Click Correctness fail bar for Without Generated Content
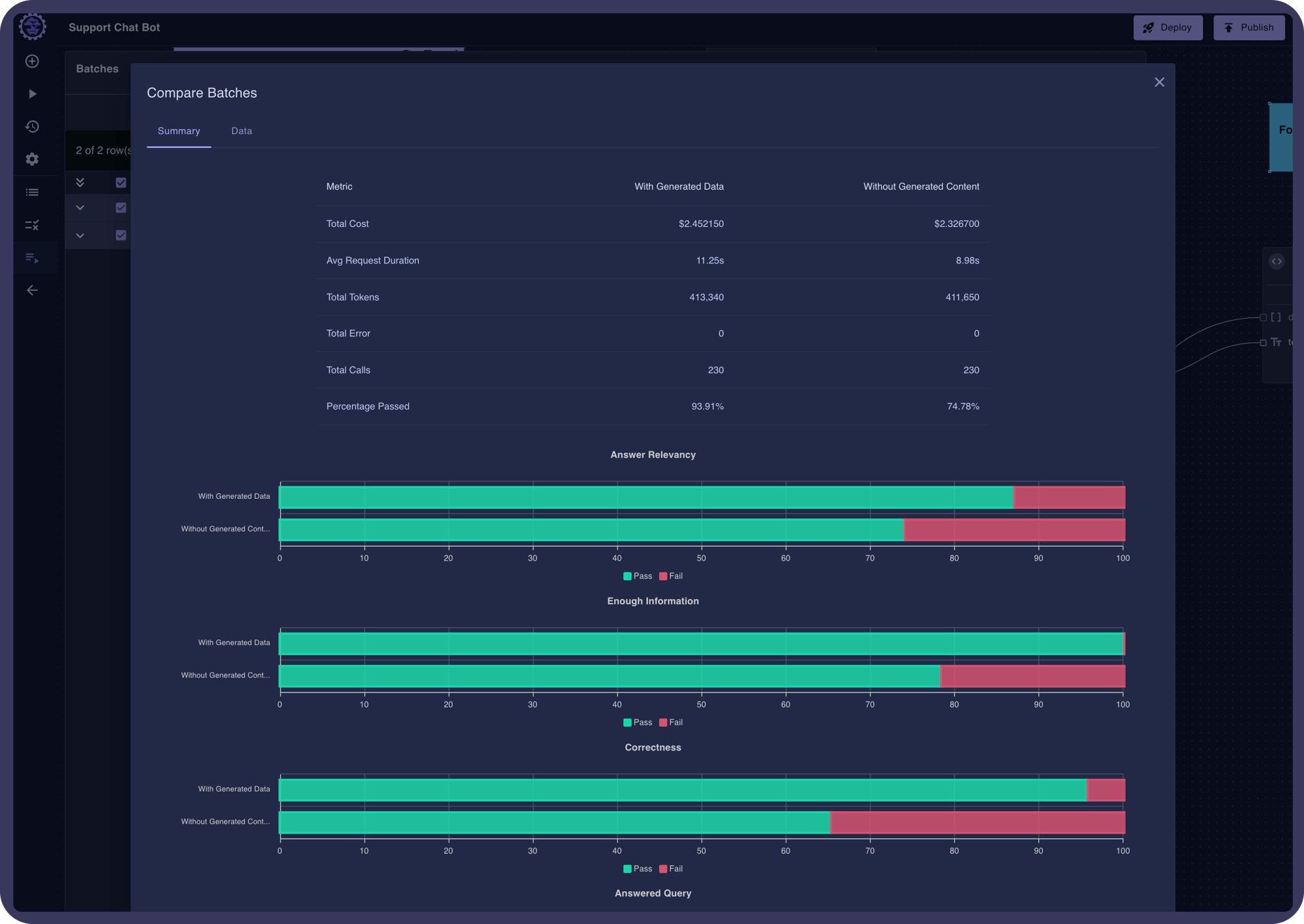Image resolution: width=1304 pixels, height=924 pixels. (978, 822)
